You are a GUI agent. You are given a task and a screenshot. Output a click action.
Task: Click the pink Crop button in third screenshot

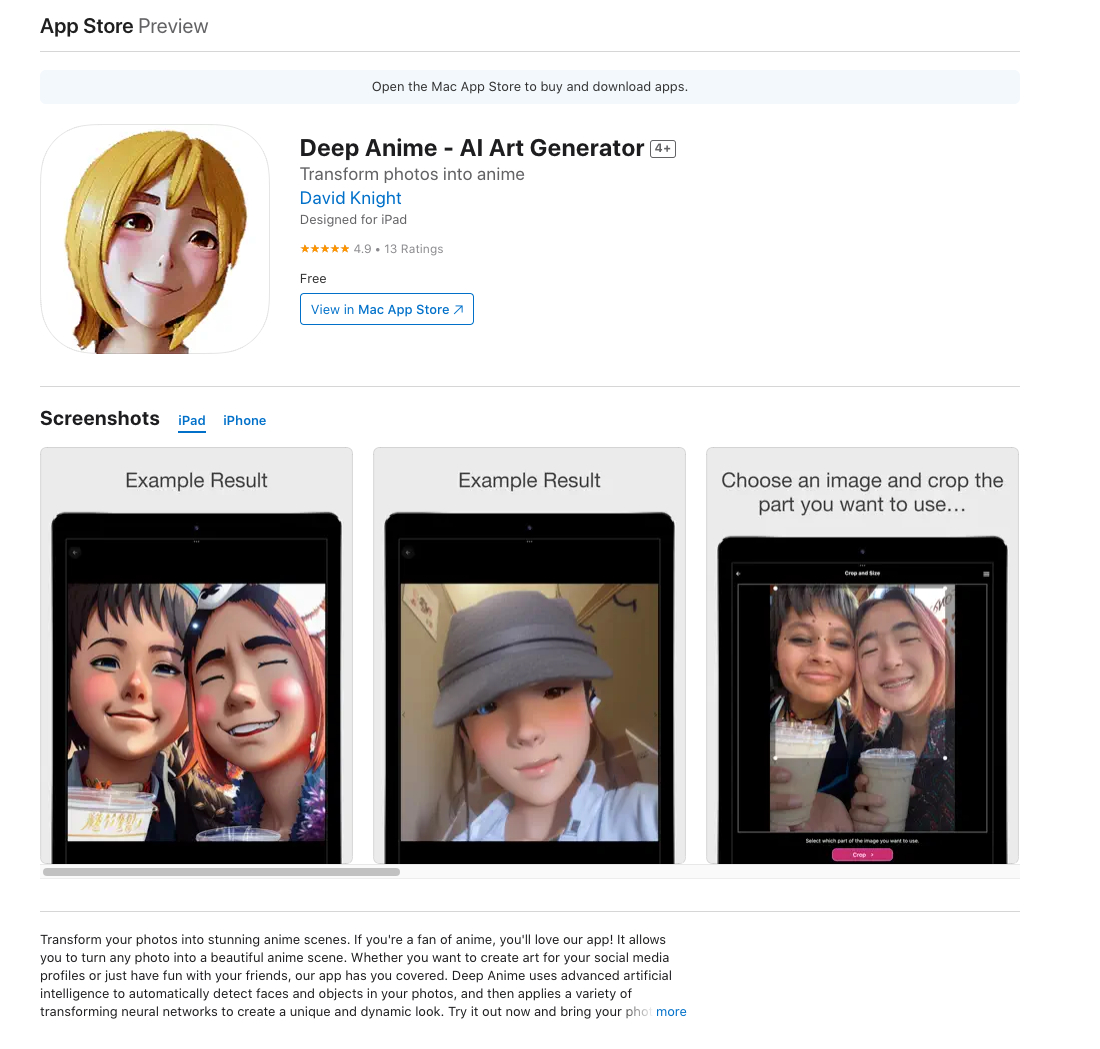(862, 855)
